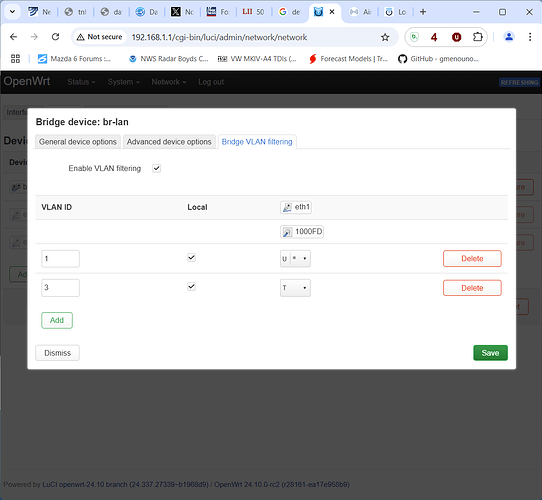The width and height of the screenshot is (542, 500).
Task: Open the Chrome three-dot menu
Action: [530, 37]
